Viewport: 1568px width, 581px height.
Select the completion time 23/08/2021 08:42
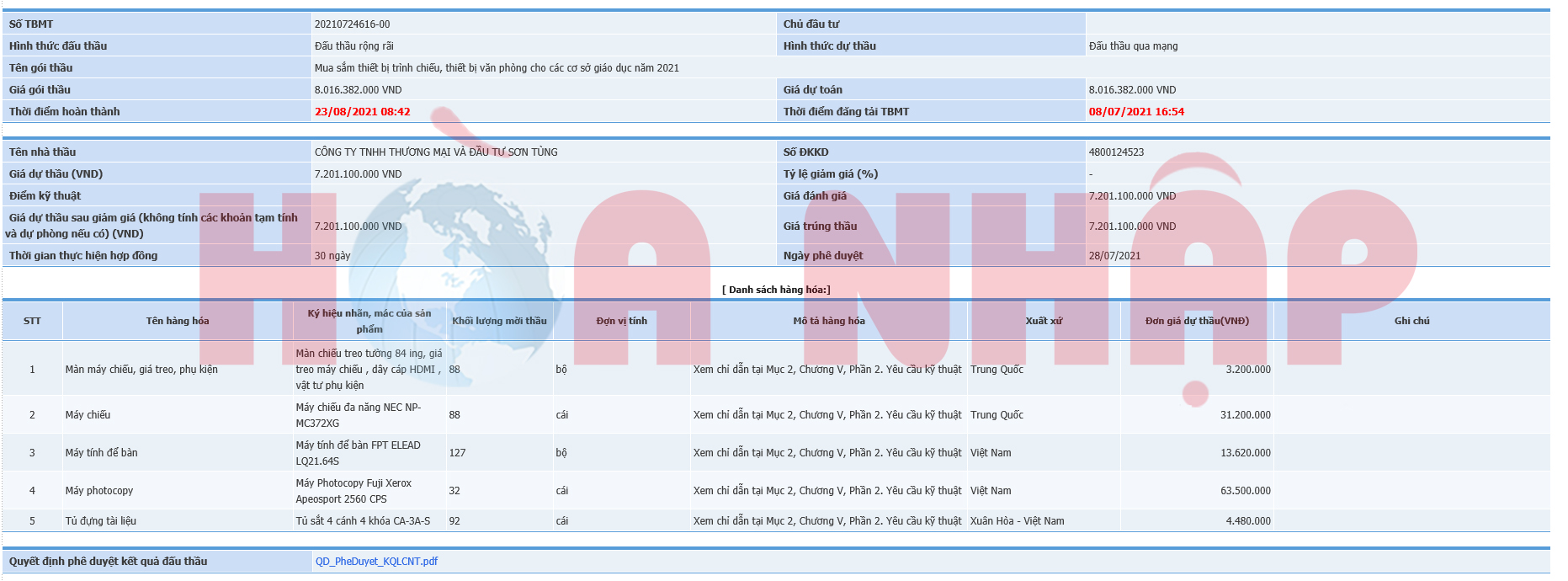(362, 112)
